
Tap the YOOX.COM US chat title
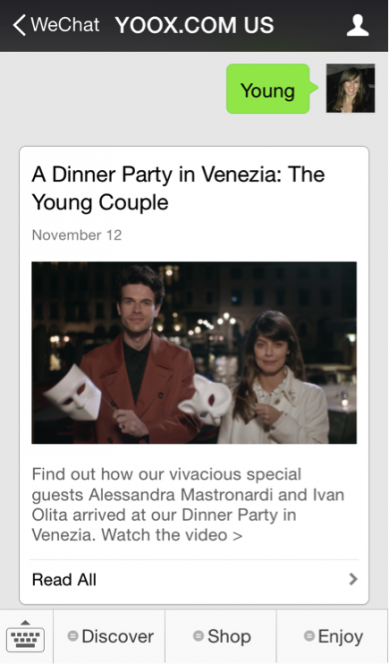(x=194, y=25)
